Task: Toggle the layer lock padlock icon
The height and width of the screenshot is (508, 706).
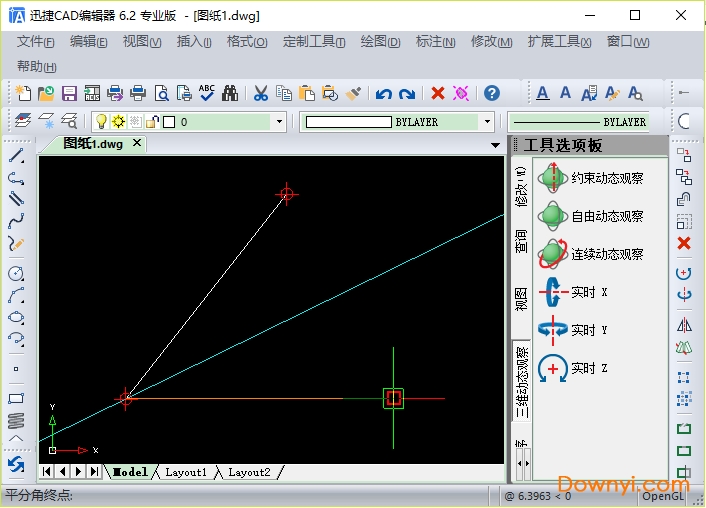Action: tap(151, 122)
